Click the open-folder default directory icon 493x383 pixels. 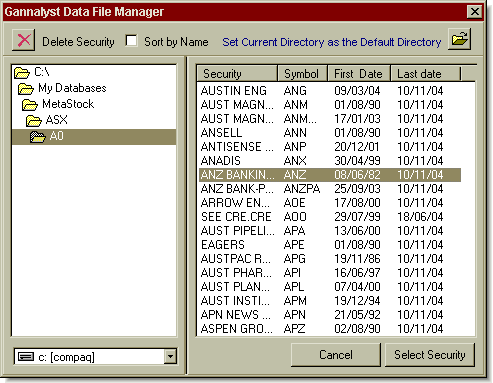[459, 39]
